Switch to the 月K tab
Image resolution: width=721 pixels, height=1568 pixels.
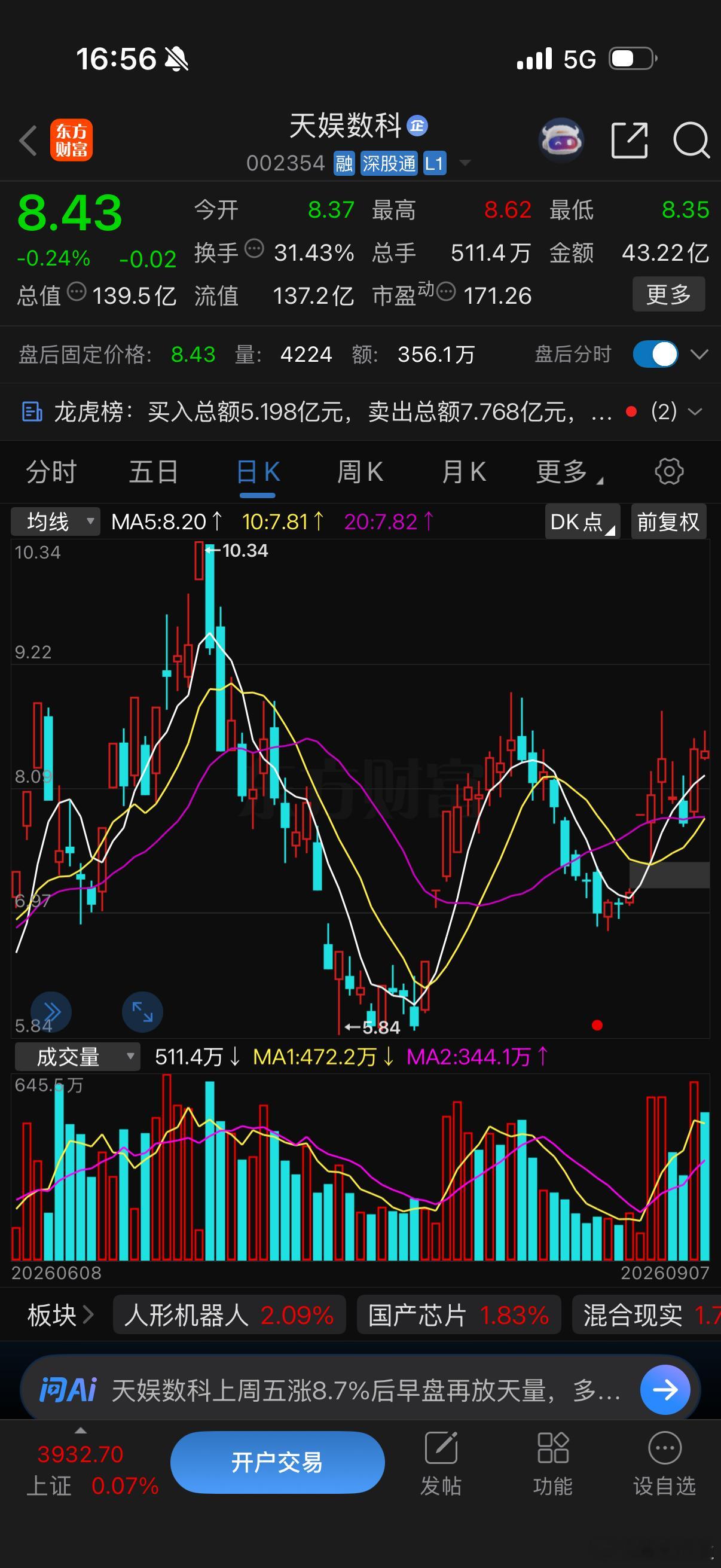465,472
